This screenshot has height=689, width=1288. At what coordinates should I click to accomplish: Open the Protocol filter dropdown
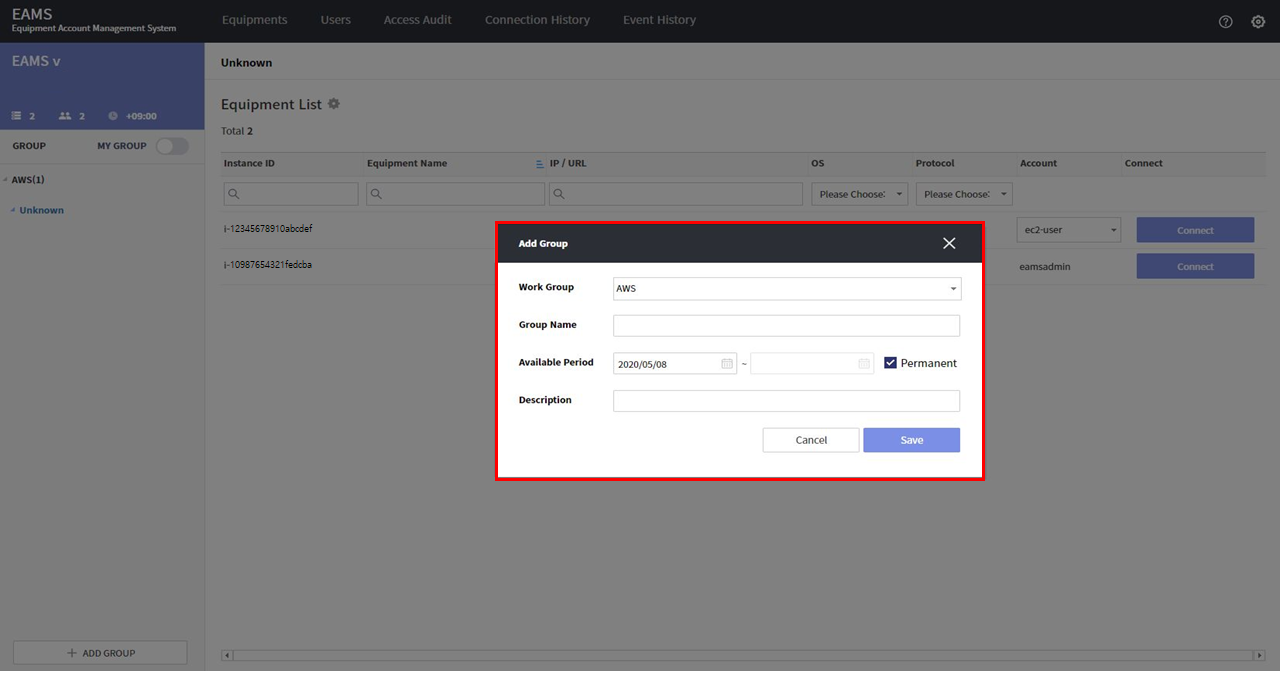[x=964, y=194]
